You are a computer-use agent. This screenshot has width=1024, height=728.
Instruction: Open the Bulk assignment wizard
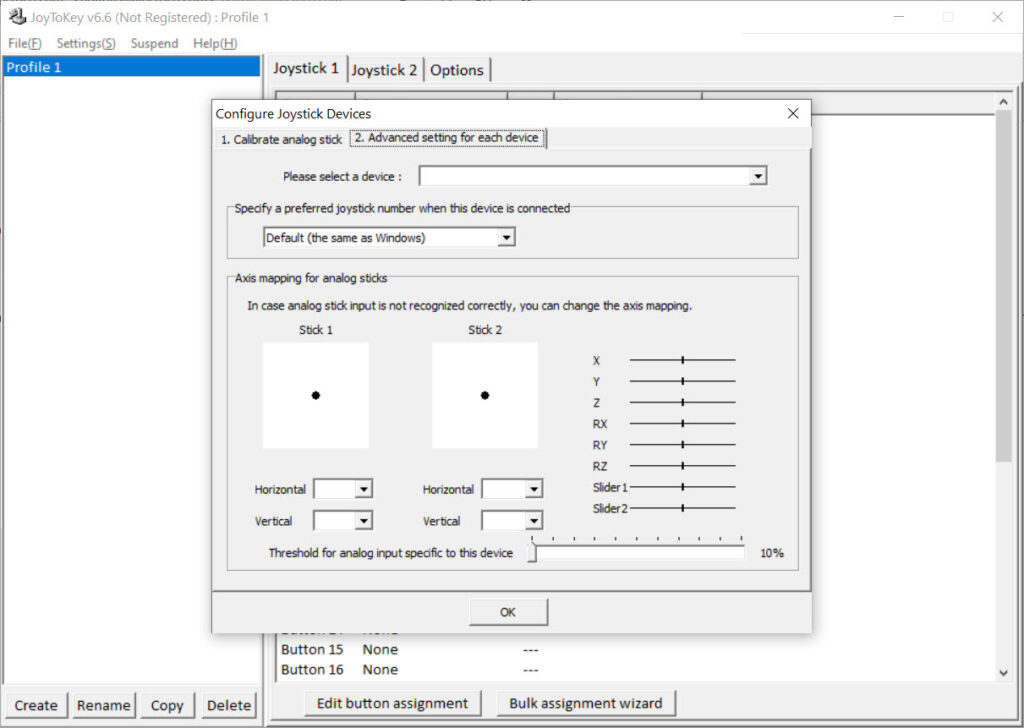pos(586,703)
